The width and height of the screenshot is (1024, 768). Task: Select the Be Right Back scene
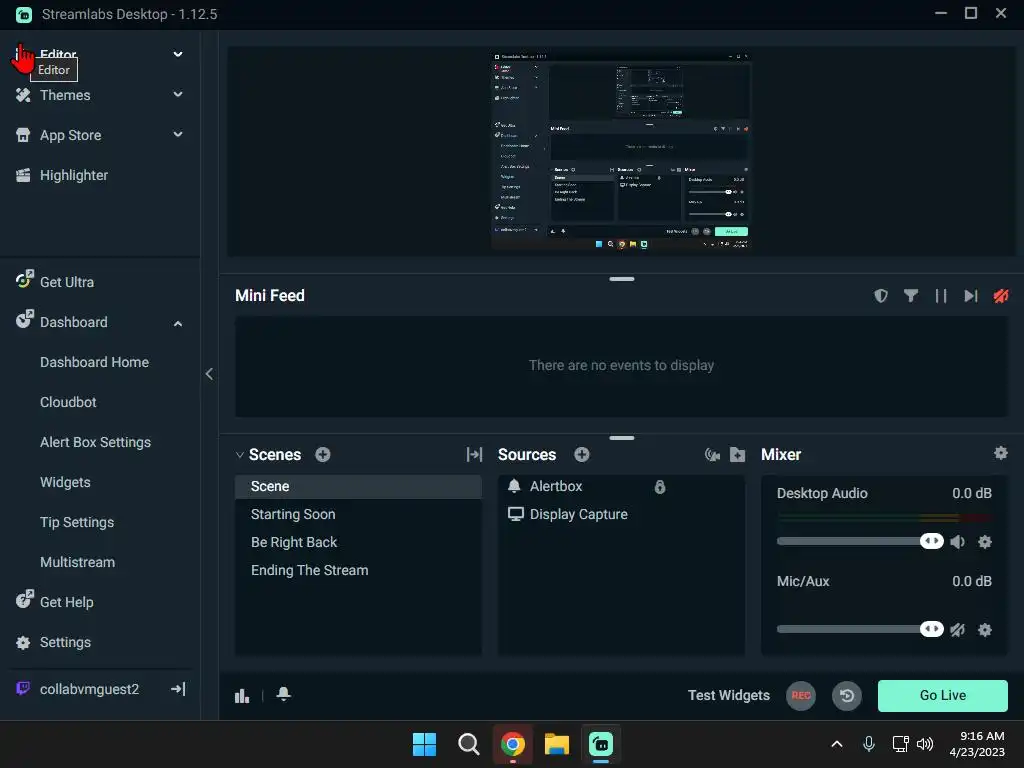point(359,543)
